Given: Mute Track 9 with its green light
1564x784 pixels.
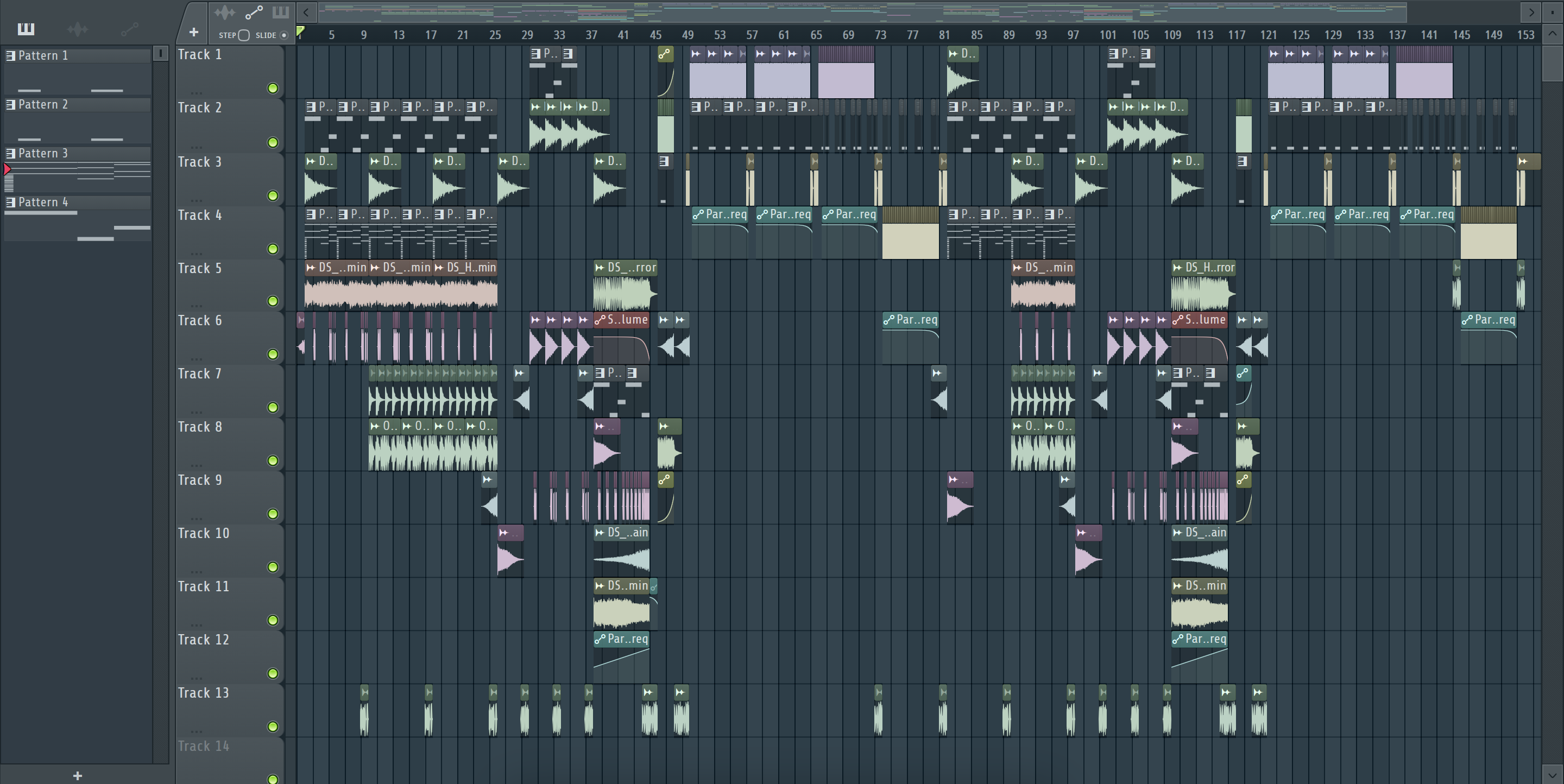Looking at the screenshot, I should pyautogui.click(x=273, y=514).
